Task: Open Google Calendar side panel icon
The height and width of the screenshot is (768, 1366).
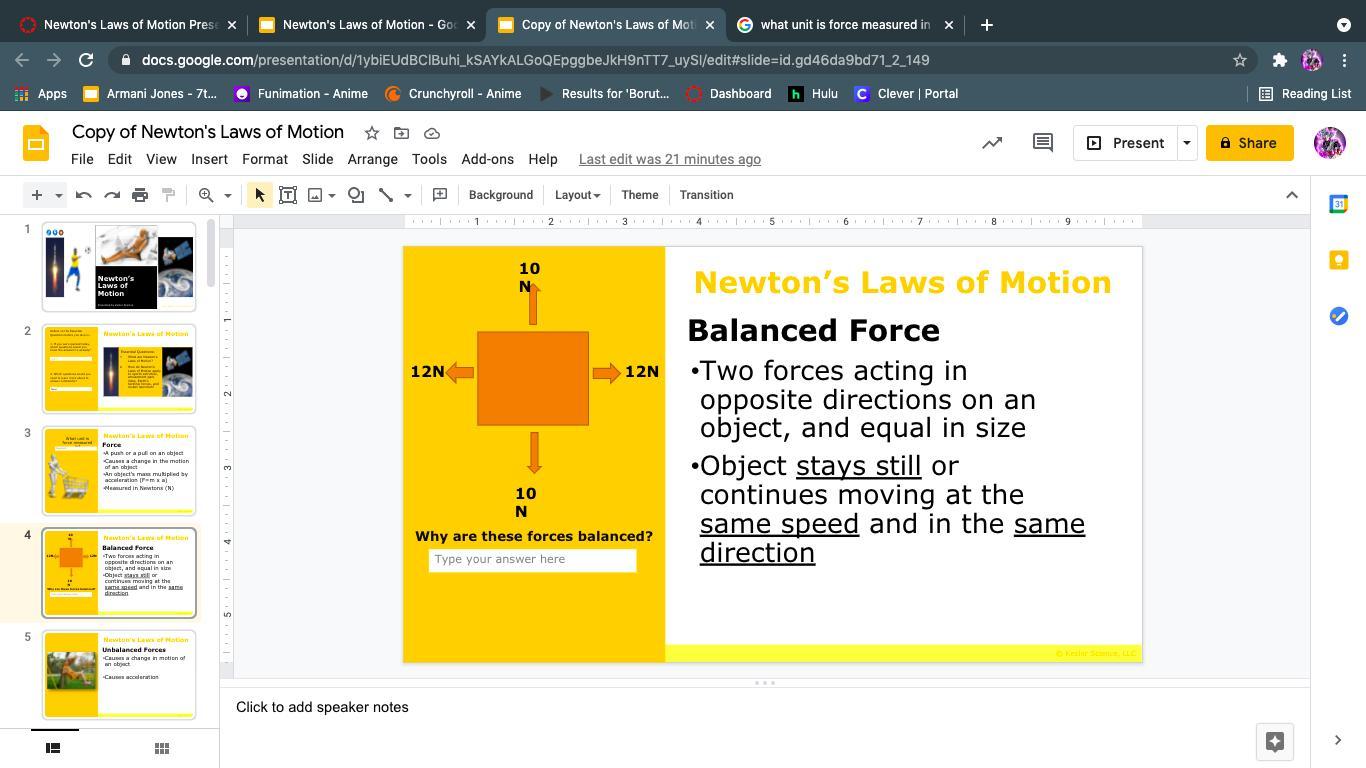Action: coord(1338,204)
